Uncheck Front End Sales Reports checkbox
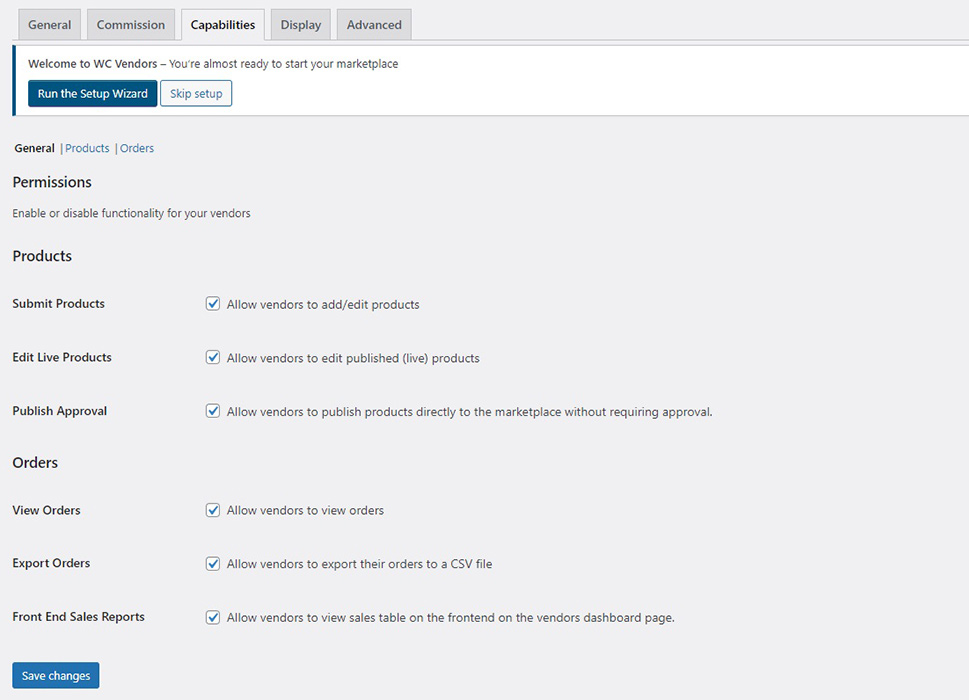The width and height of the screenshot is (969, 700). (213, 617)
